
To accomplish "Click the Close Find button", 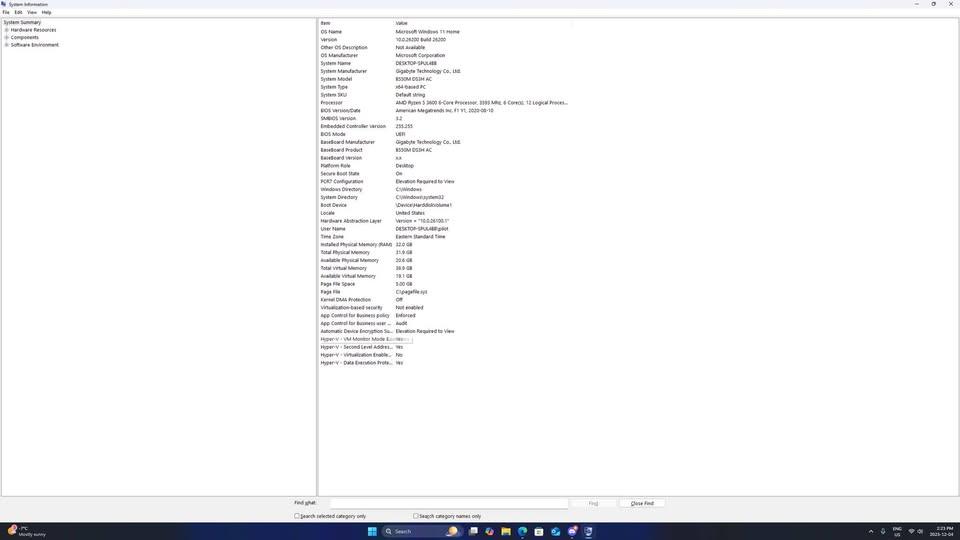I will 642,503.
